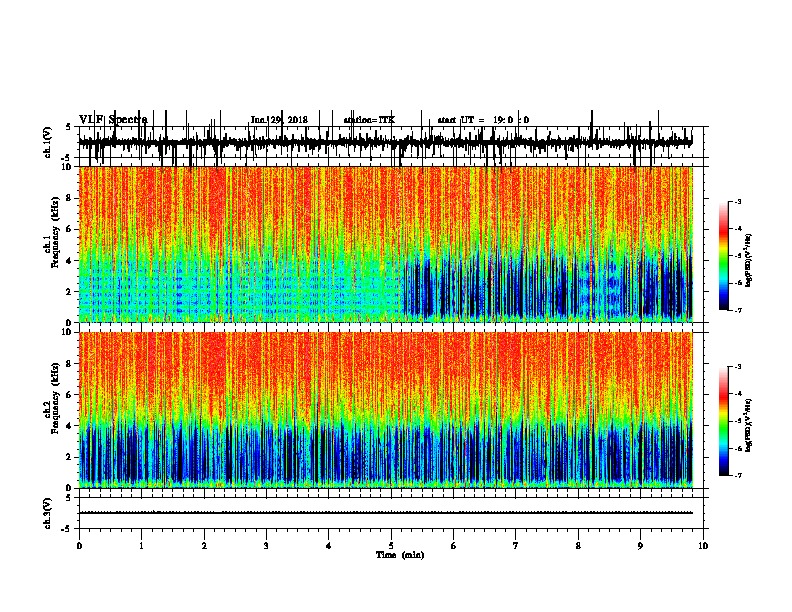The width and height of the screenshot is (792, 612).
Task: Click the flat ch.3 voltage trace line
Action: [x=385, y=513]
